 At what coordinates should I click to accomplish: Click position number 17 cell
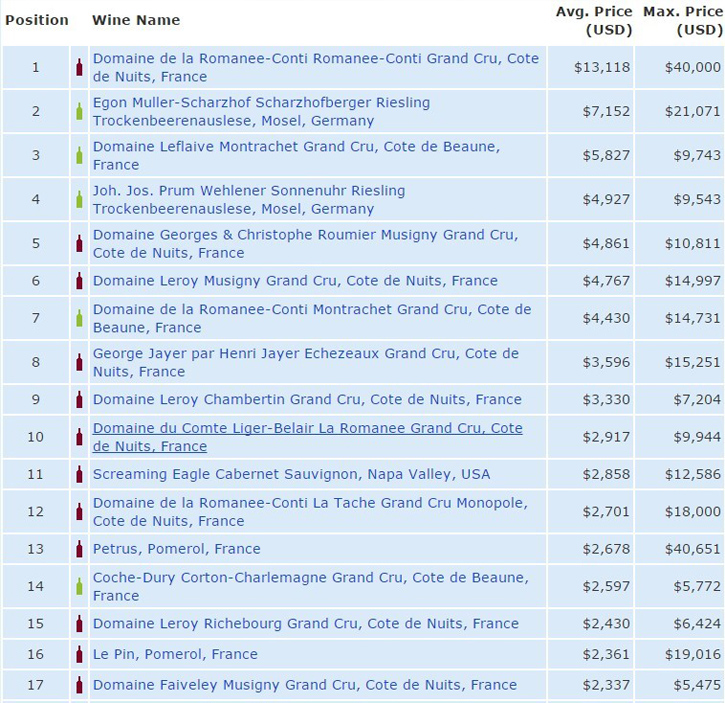coord(36,685)
